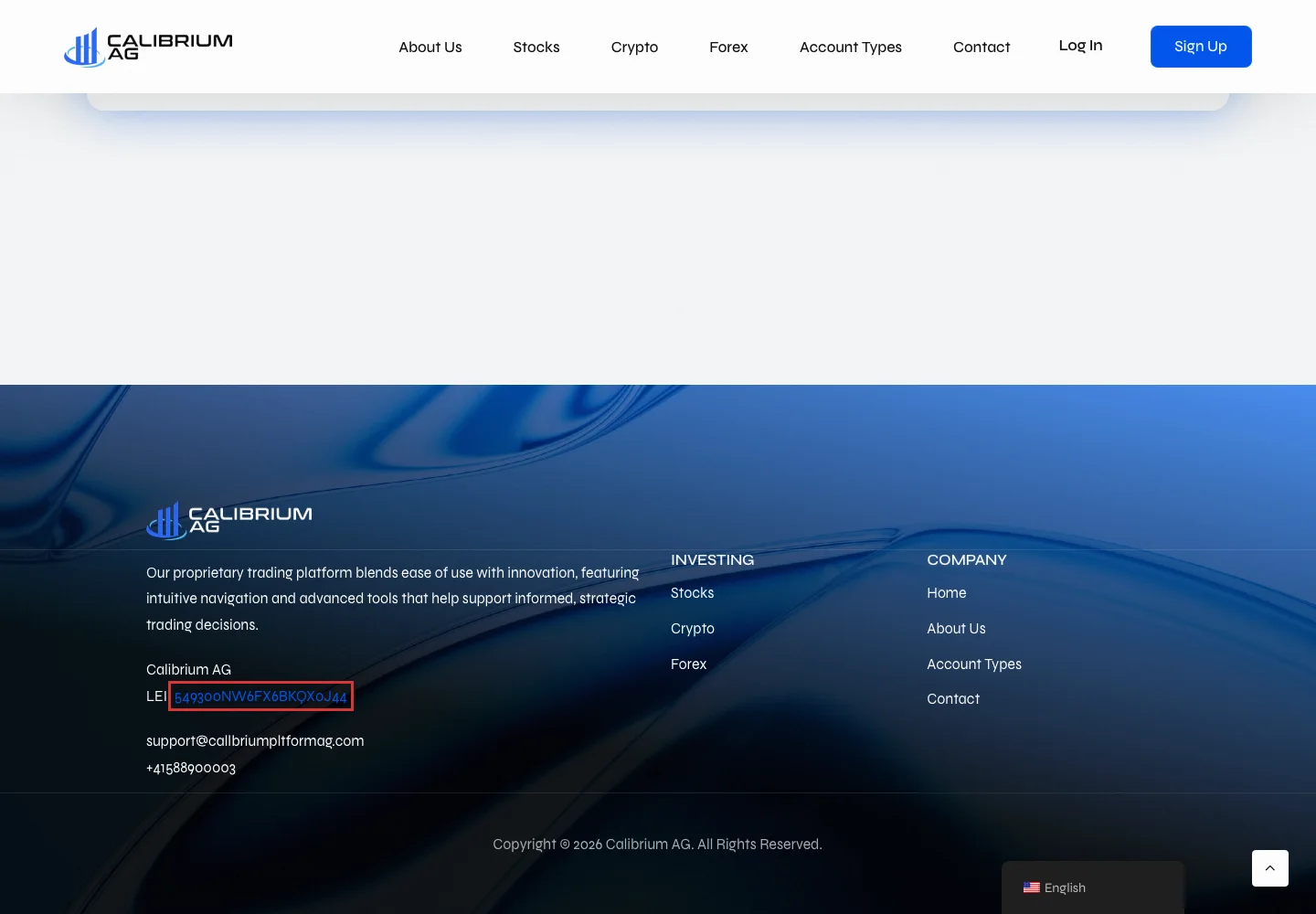Click the Calibrium AG header logo
Image resolution: width=1316 pixels, height=914 pixels.
[148, 47]
